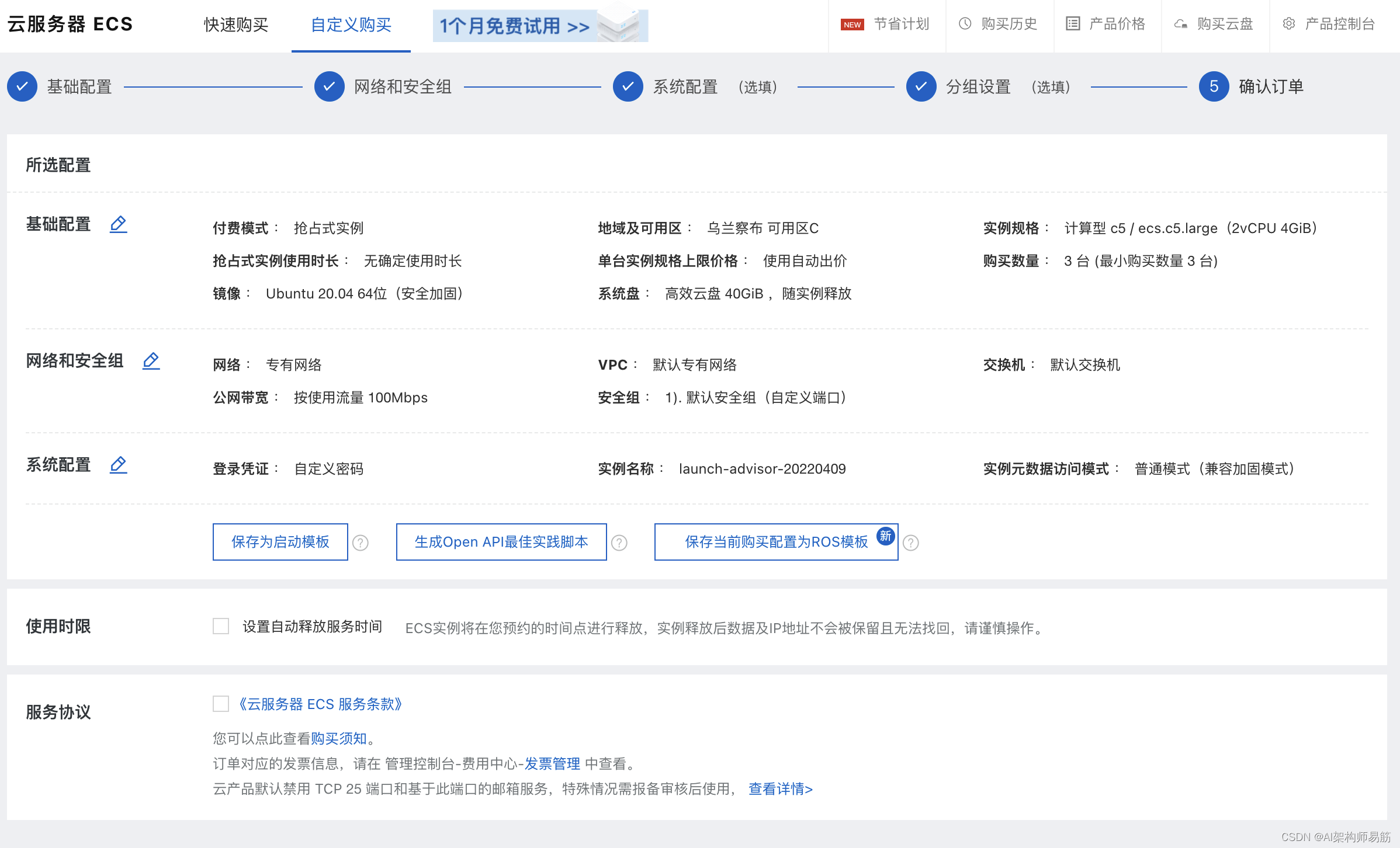Go to 系统配置 (选填) step label
Screen dimensions: 1400x848
point(715,86)
